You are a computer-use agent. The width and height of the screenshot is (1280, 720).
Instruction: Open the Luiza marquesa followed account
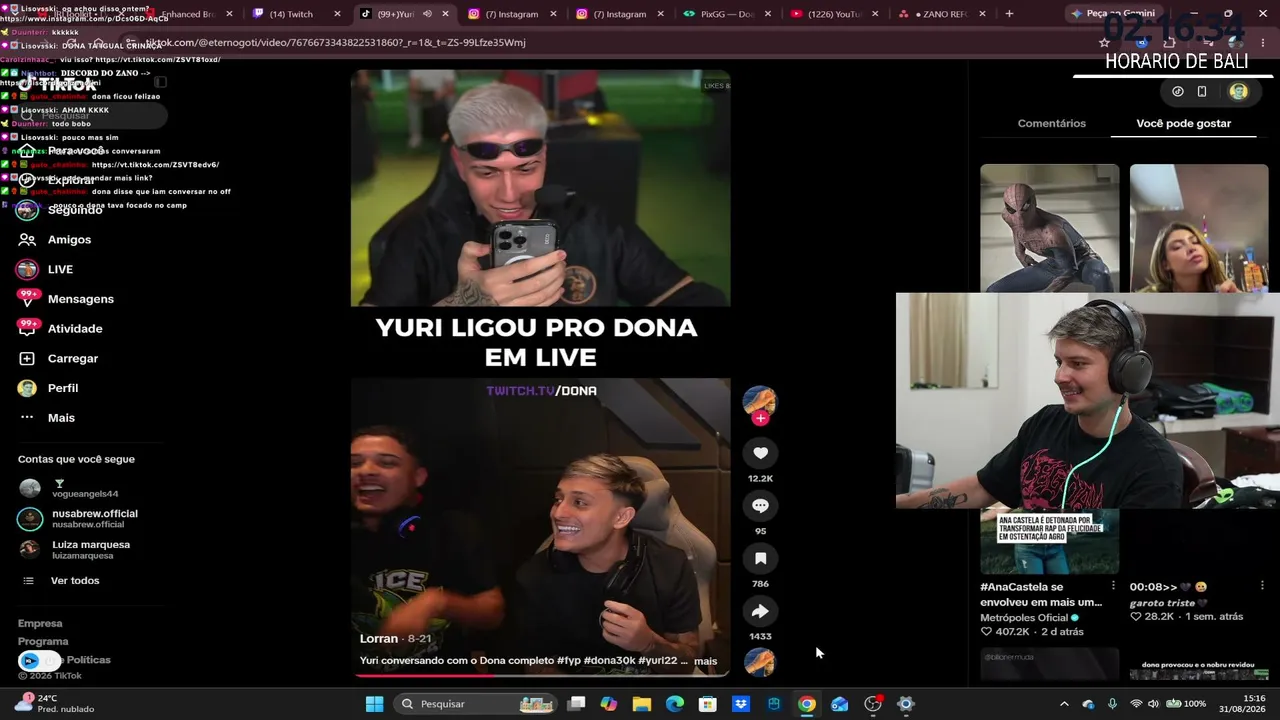point(74,549)
